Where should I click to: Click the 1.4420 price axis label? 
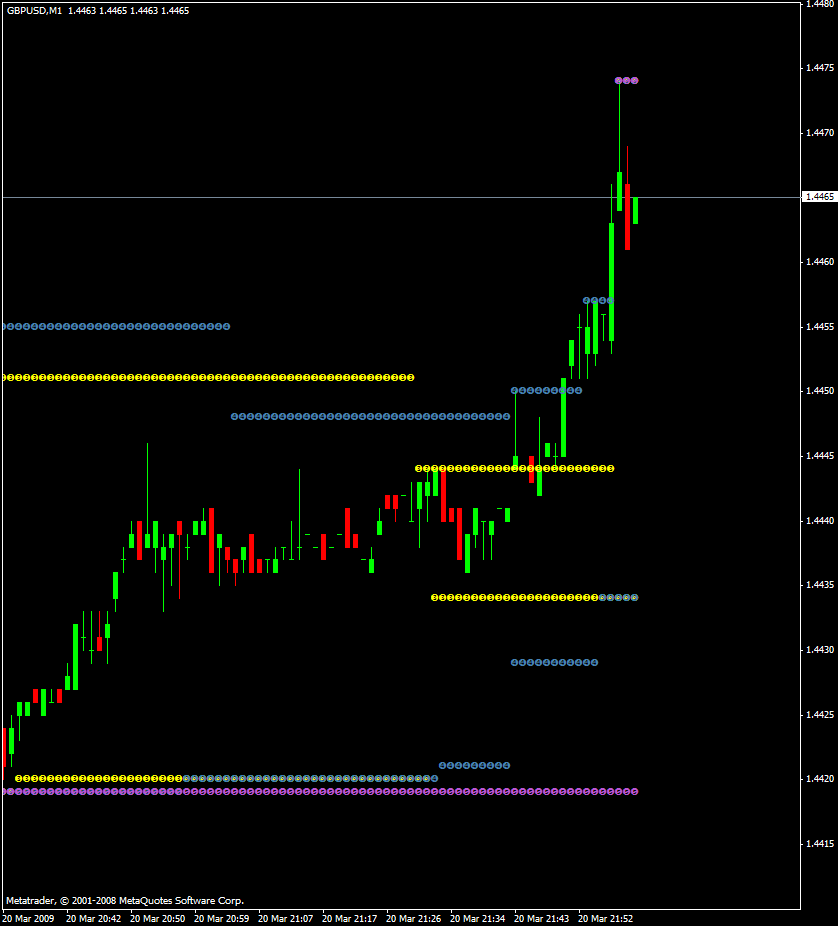pyautogui.click(x=820, y=779)
